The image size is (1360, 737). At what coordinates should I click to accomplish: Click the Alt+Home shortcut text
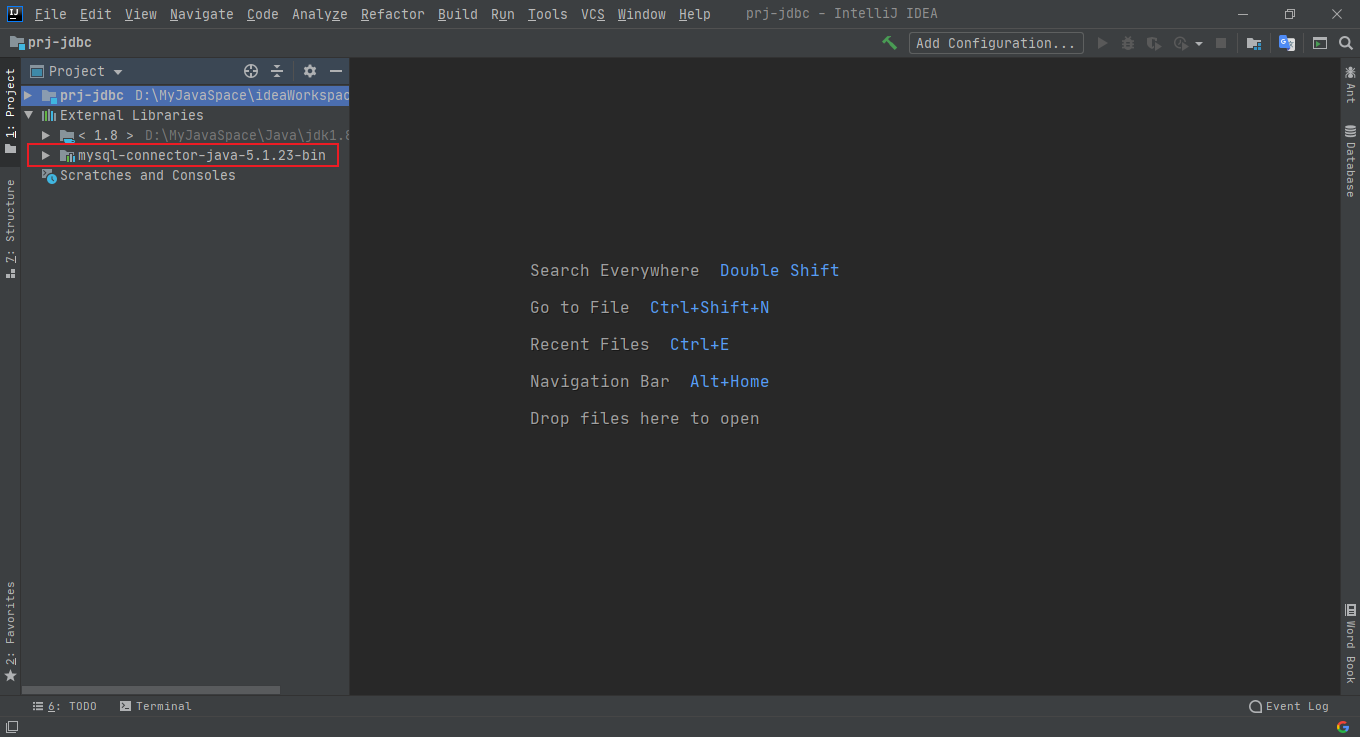[730, 381]
